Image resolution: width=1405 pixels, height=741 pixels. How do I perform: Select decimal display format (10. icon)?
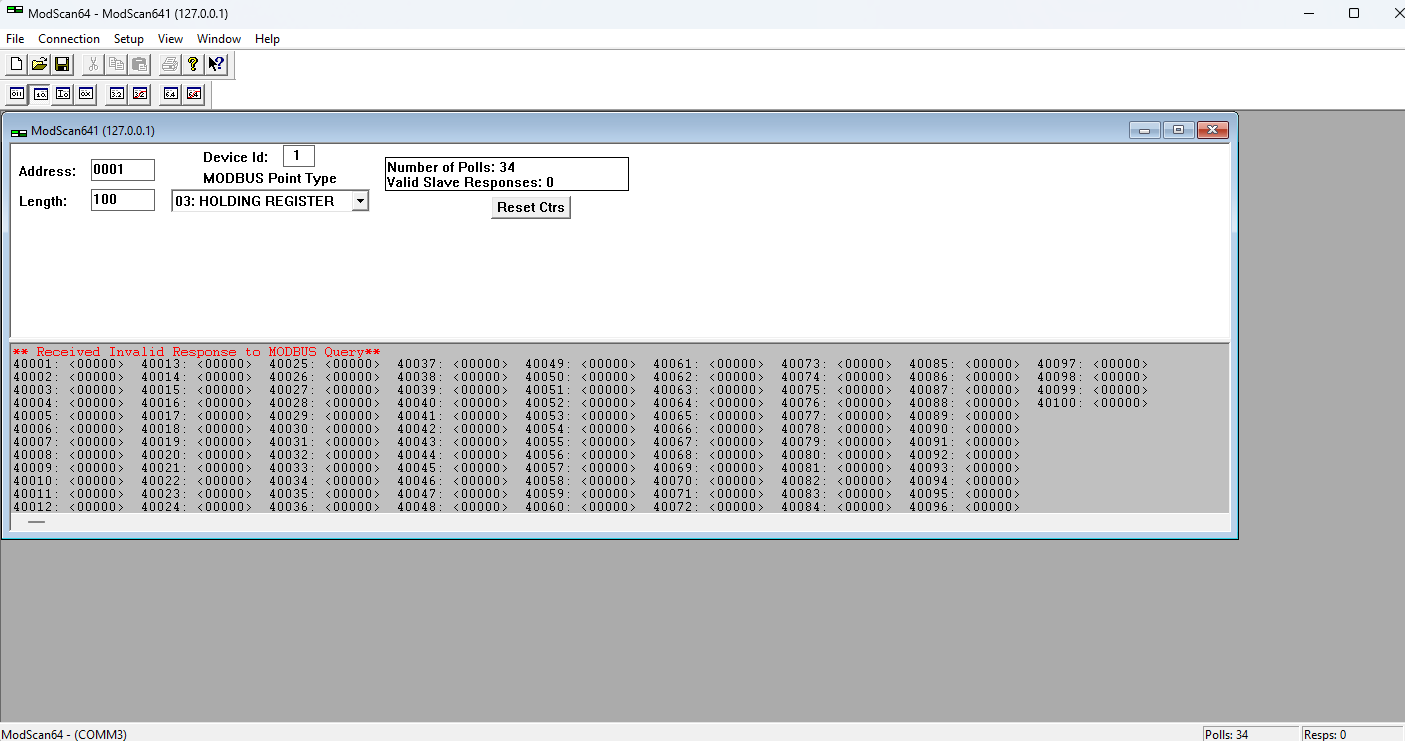click(40, 94)
